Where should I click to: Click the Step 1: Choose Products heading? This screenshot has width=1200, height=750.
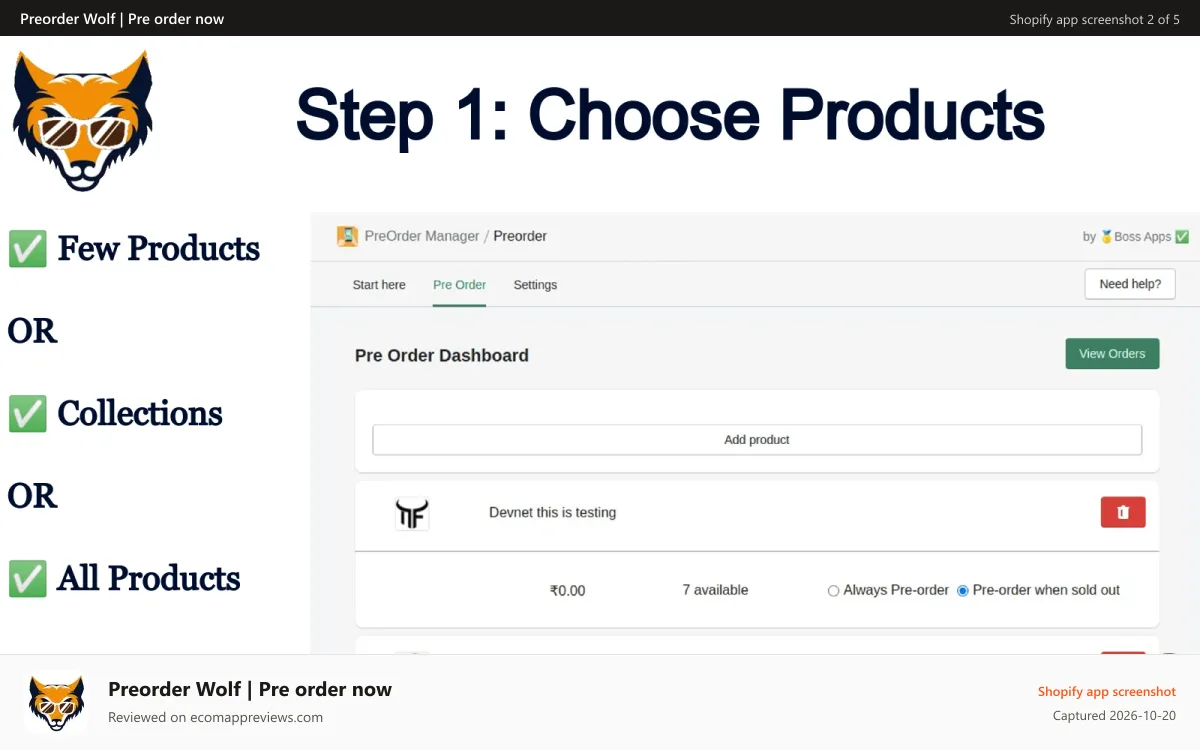click(670, 116)
